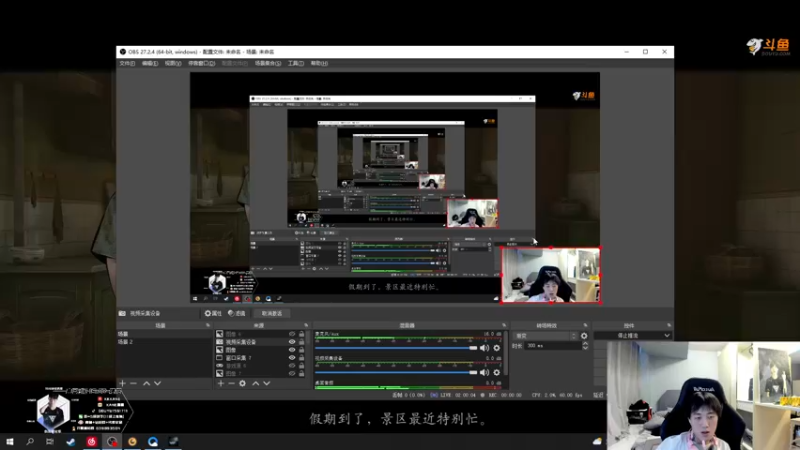The image size is (800, 450).
Task: Adjust the 视频采集设备 mixer volume slider
Action: point(396,372)
